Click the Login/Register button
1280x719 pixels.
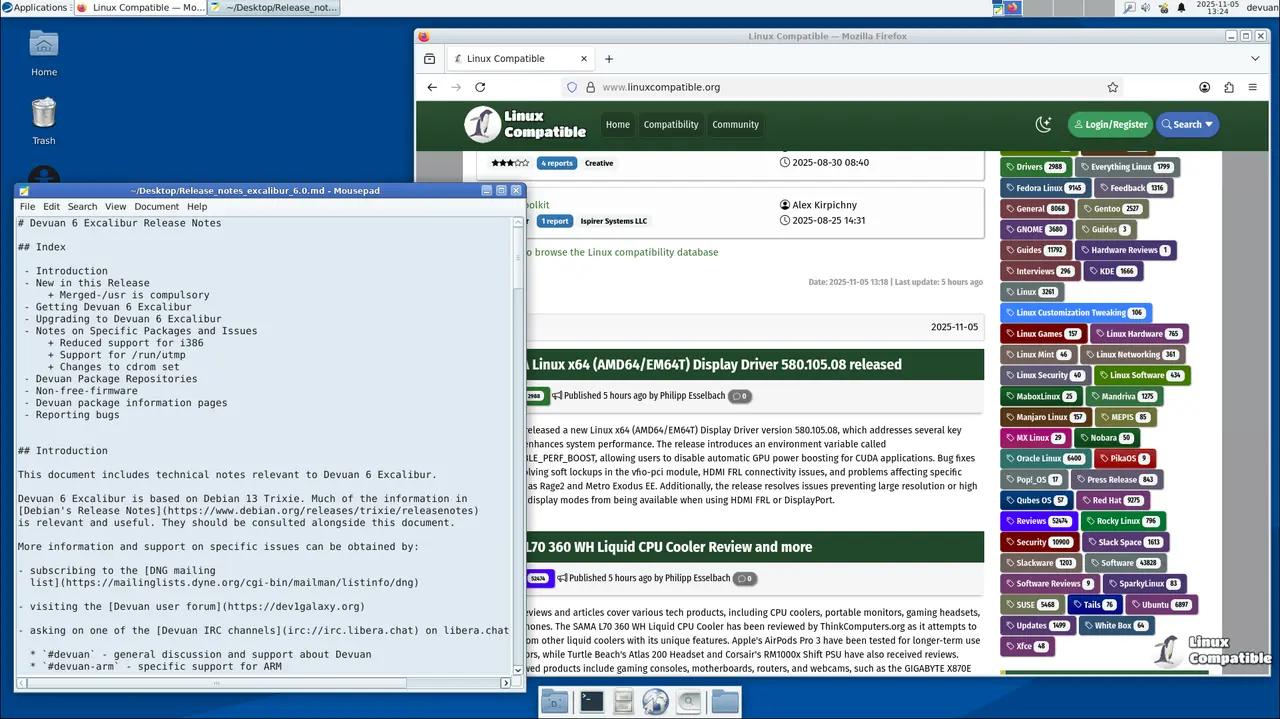pos(1109,125)
